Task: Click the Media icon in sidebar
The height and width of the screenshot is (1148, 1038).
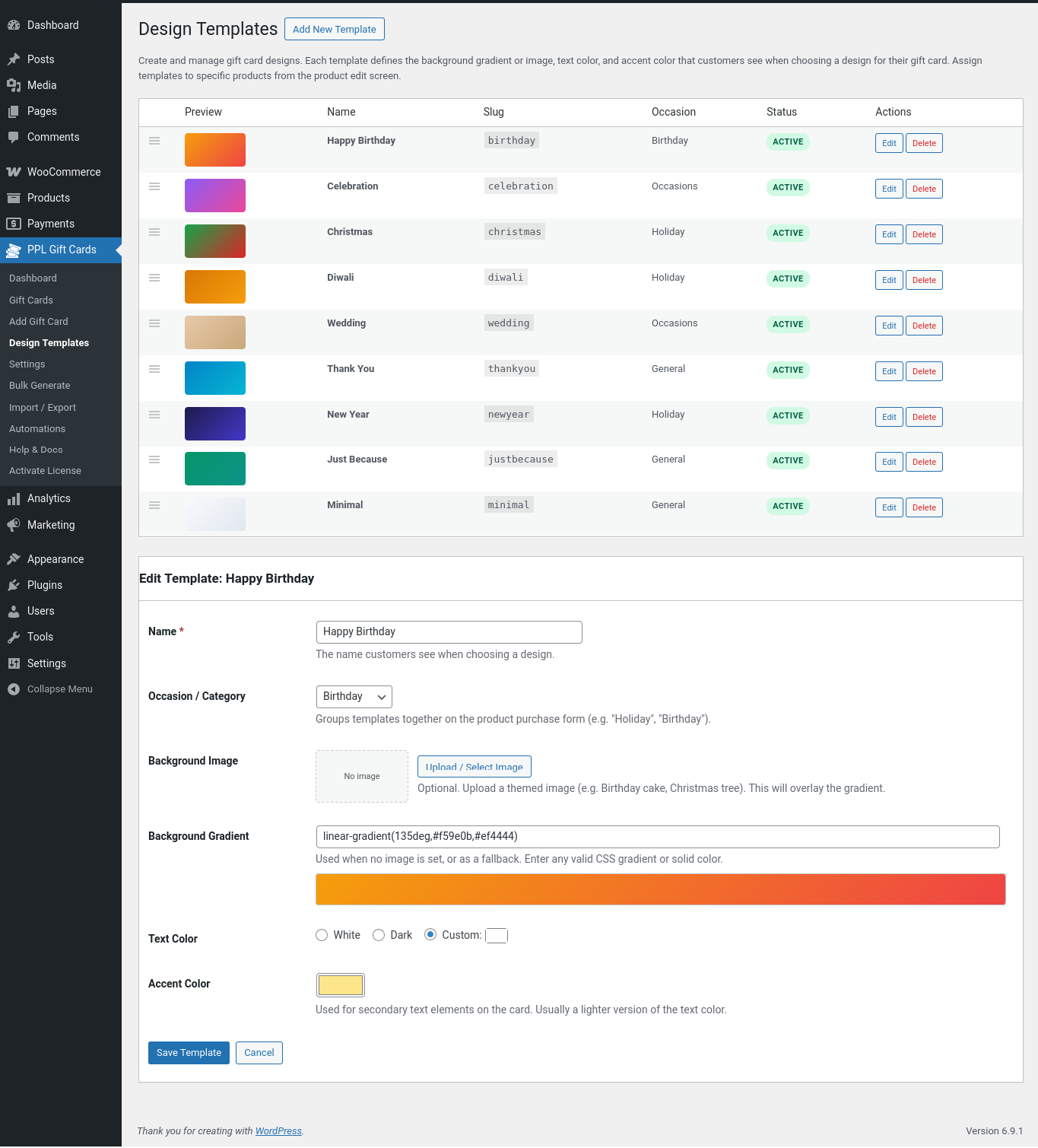Action: tap(14, 85)
